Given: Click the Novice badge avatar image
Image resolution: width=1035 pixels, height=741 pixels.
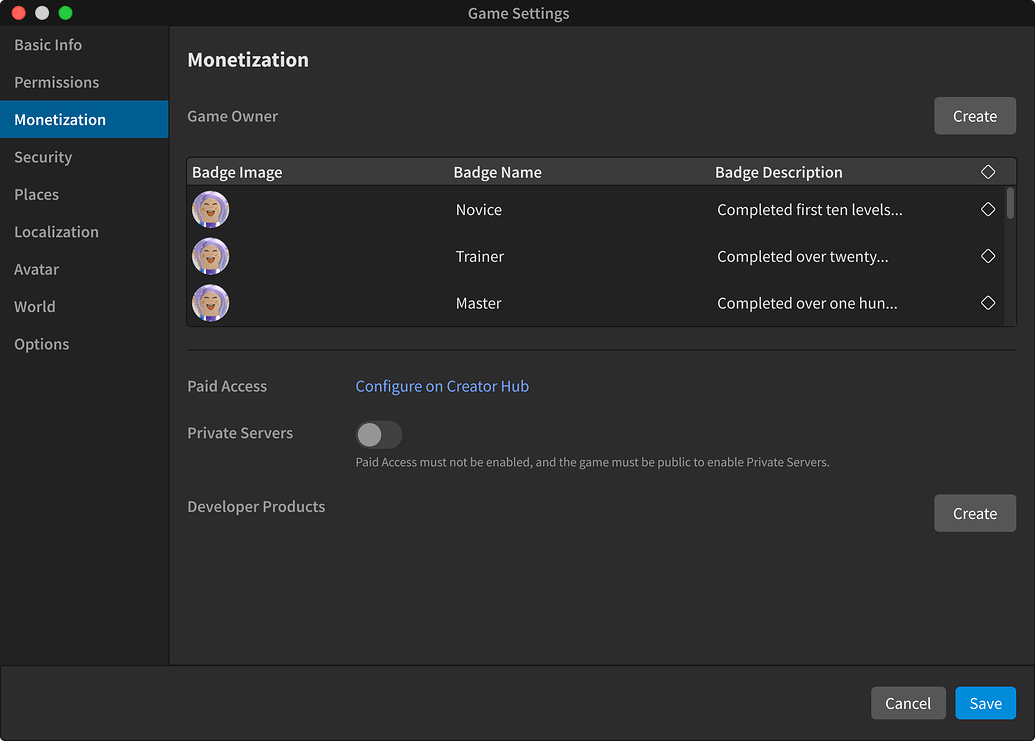Looking at the screenshot, I should click(211, 210).
